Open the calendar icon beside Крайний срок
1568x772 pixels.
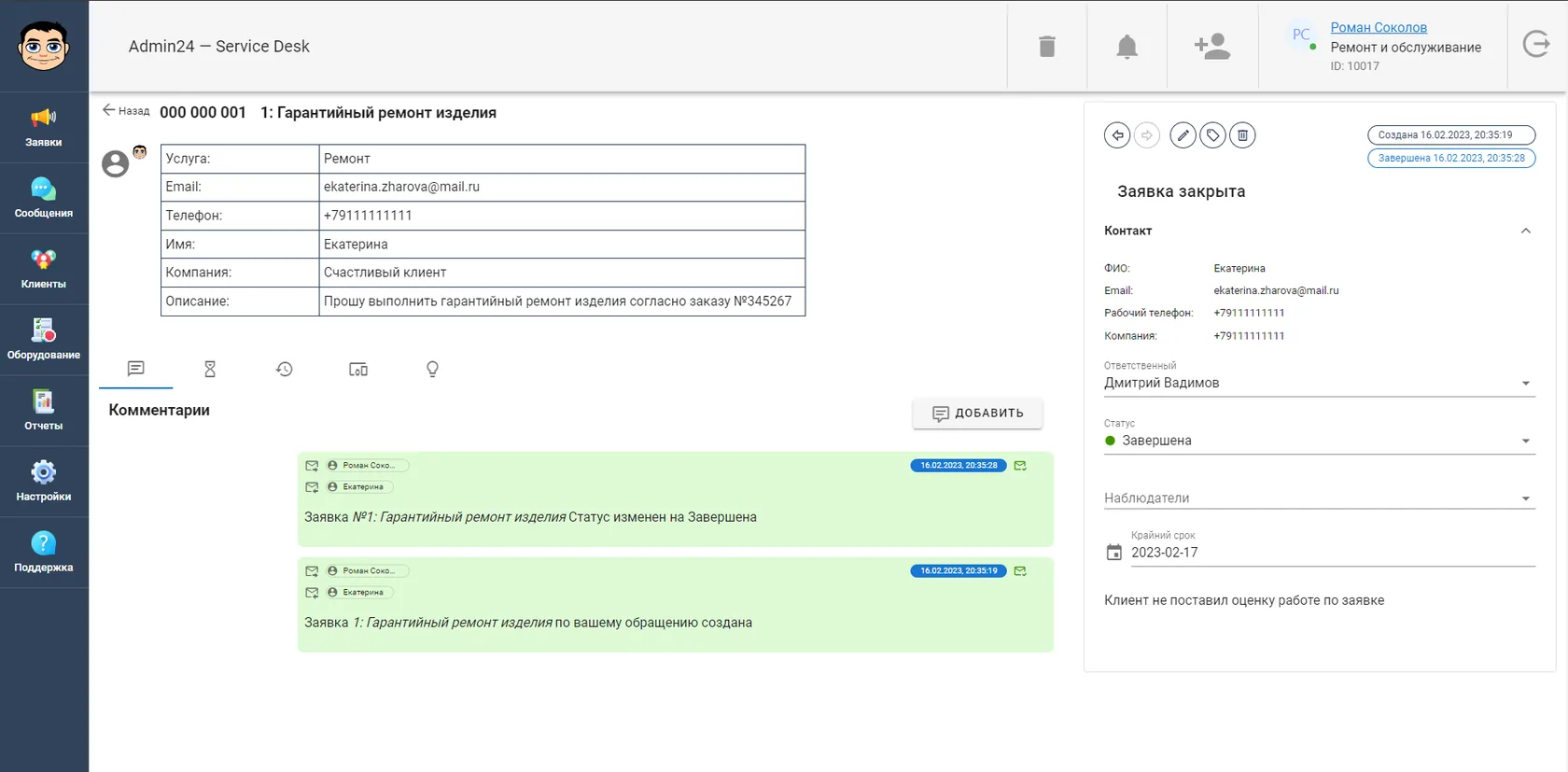pos(1113,553)
